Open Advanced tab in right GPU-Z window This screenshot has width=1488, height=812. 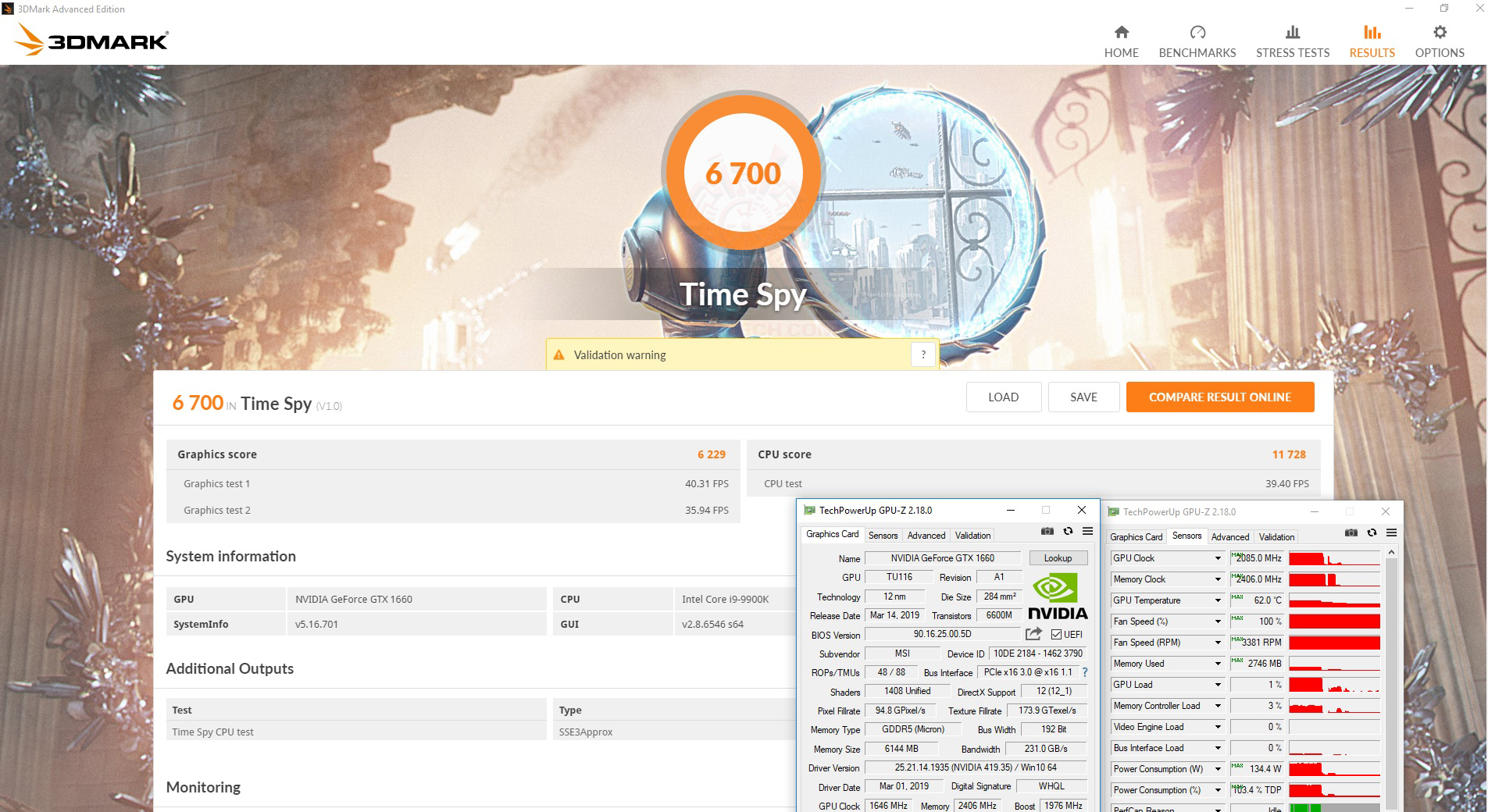(1230, 537)
